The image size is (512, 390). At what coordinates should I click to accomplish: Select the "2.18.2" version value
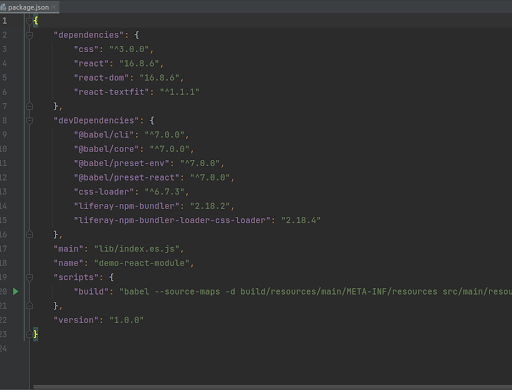[x=210, y=206]
